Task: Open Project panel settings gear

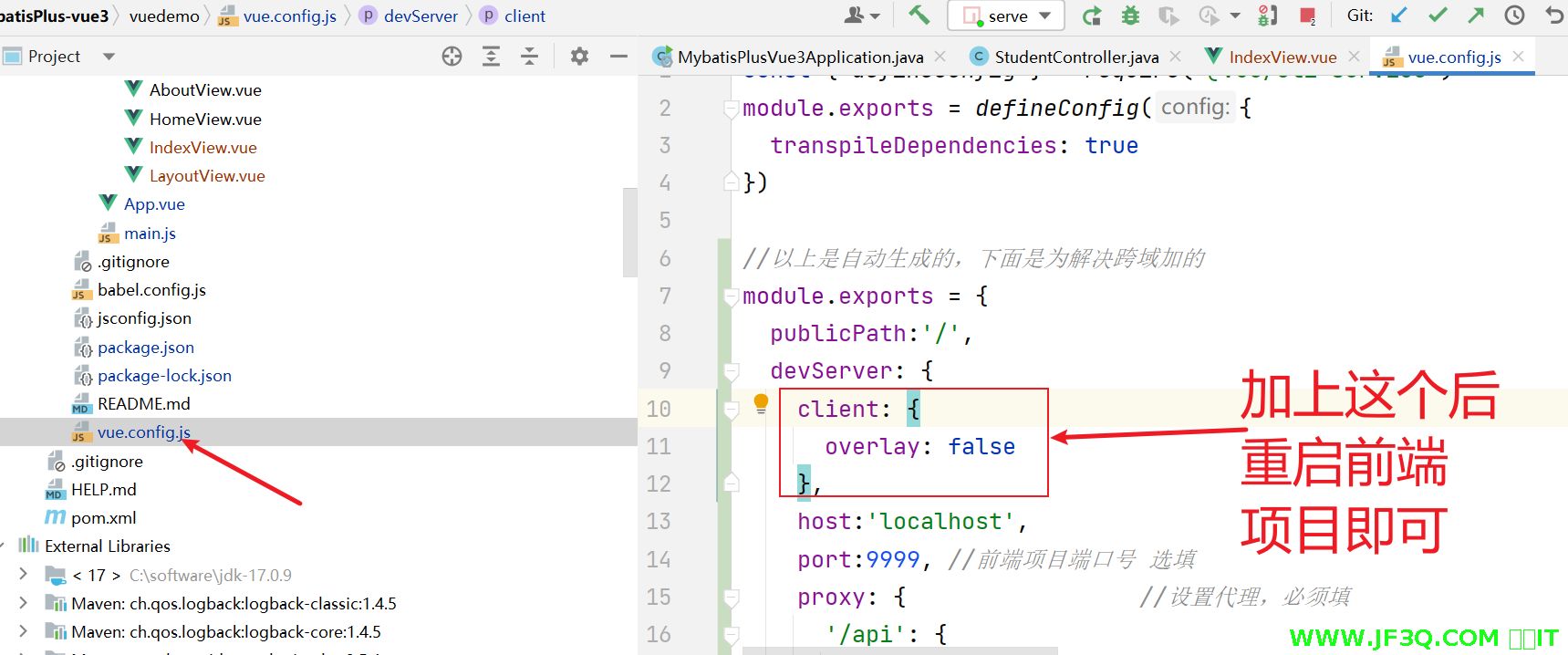Action: click(579, 57)
